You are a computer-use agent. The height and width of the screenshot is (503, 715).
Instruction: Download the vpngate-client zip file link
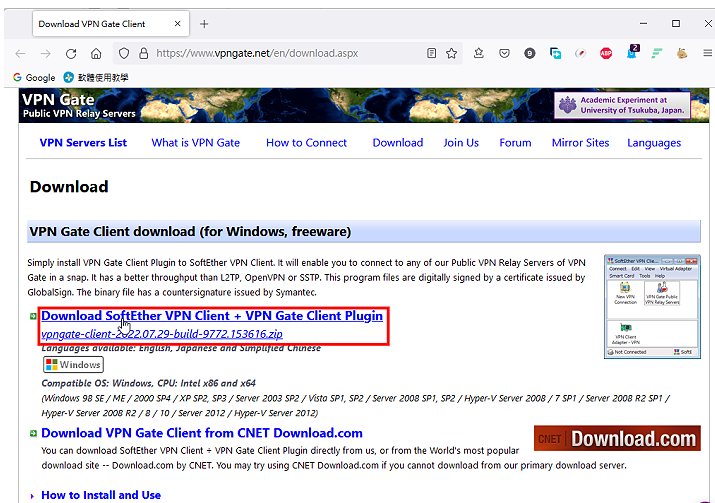(x=162, y=334)
